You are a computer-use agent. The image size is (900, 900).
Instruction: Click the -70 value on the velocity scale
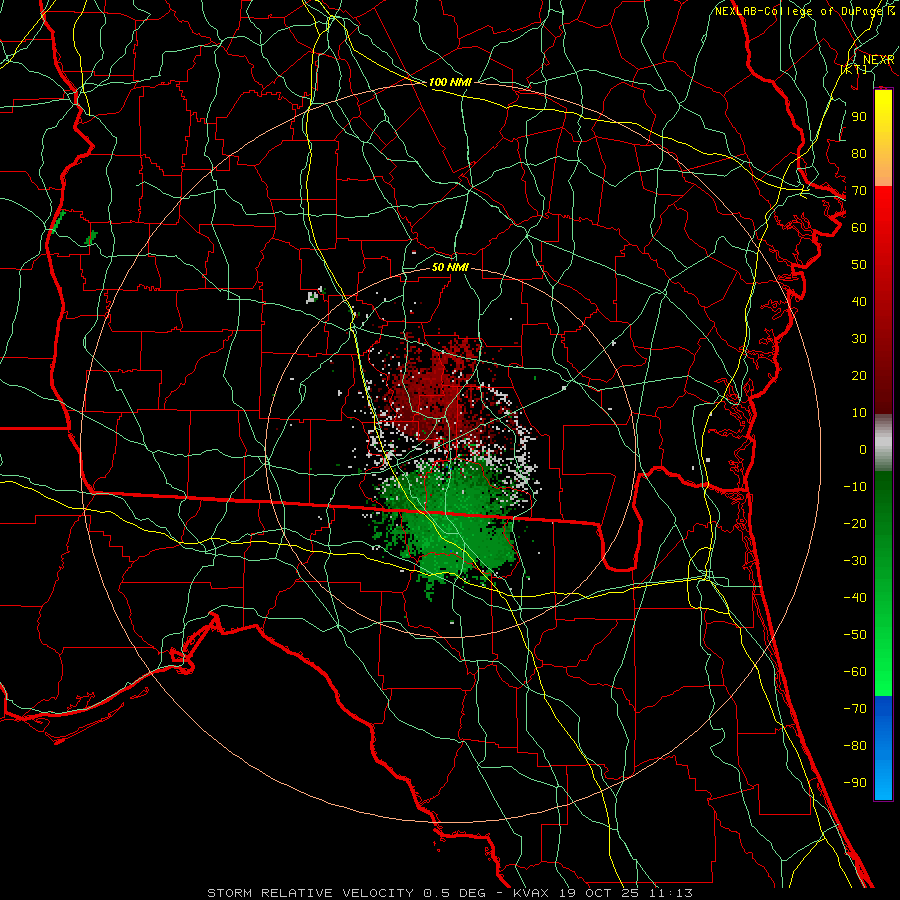(x=855, y=709)
